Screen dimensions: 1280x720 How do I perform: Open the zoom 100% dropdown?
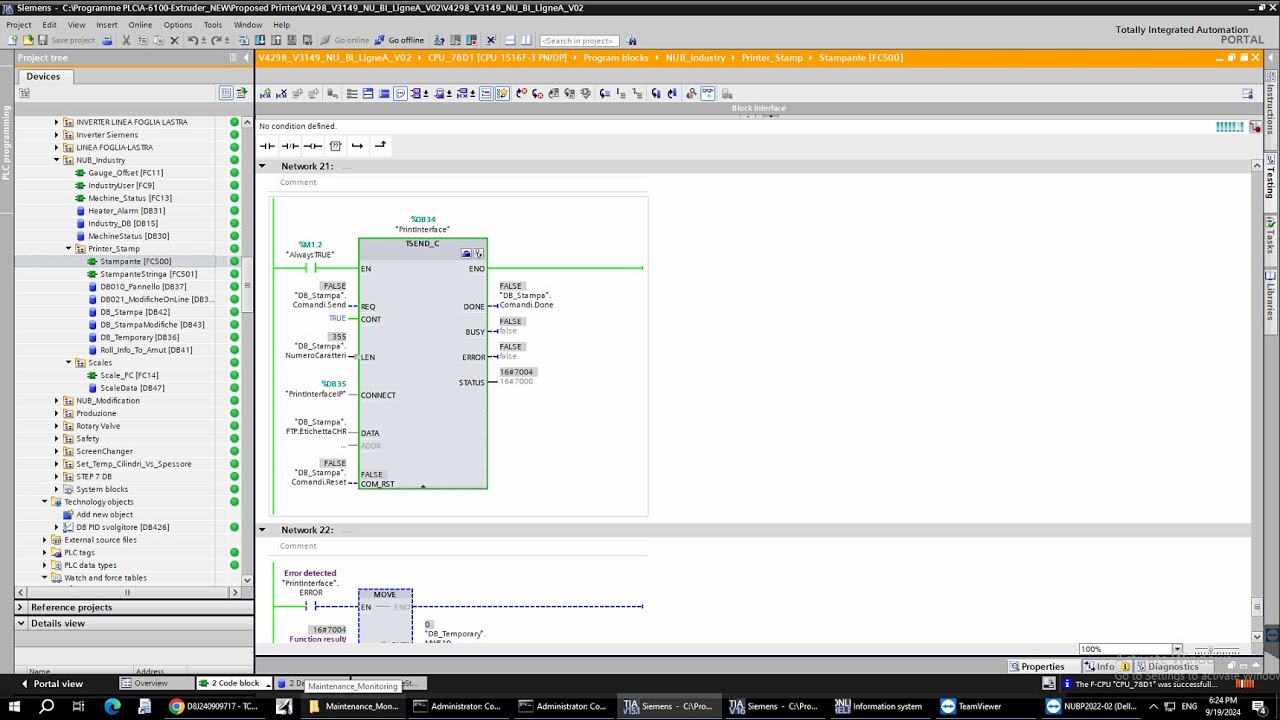point(1177,650)
